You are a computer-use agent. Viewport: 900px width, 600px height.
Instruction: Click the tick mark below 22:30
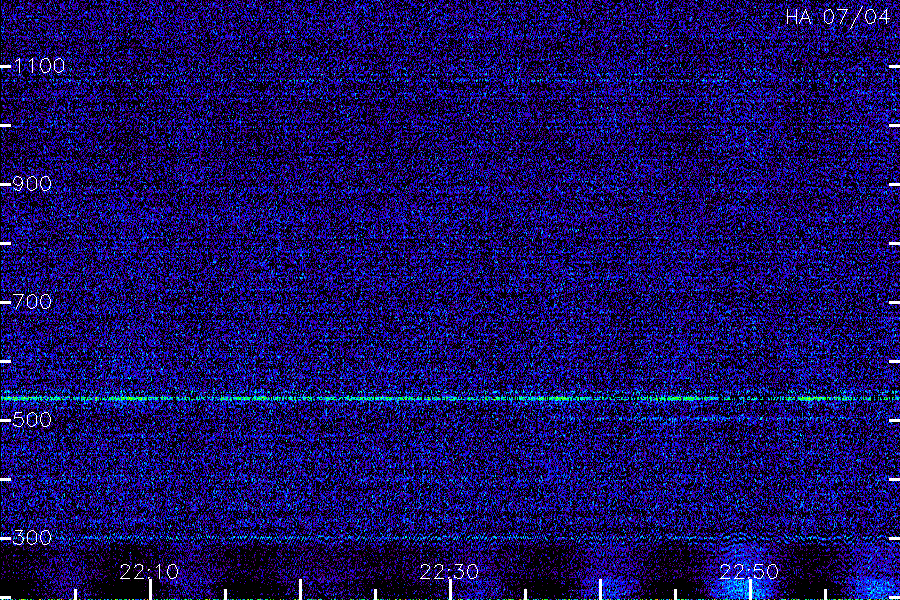coord(451,590)
